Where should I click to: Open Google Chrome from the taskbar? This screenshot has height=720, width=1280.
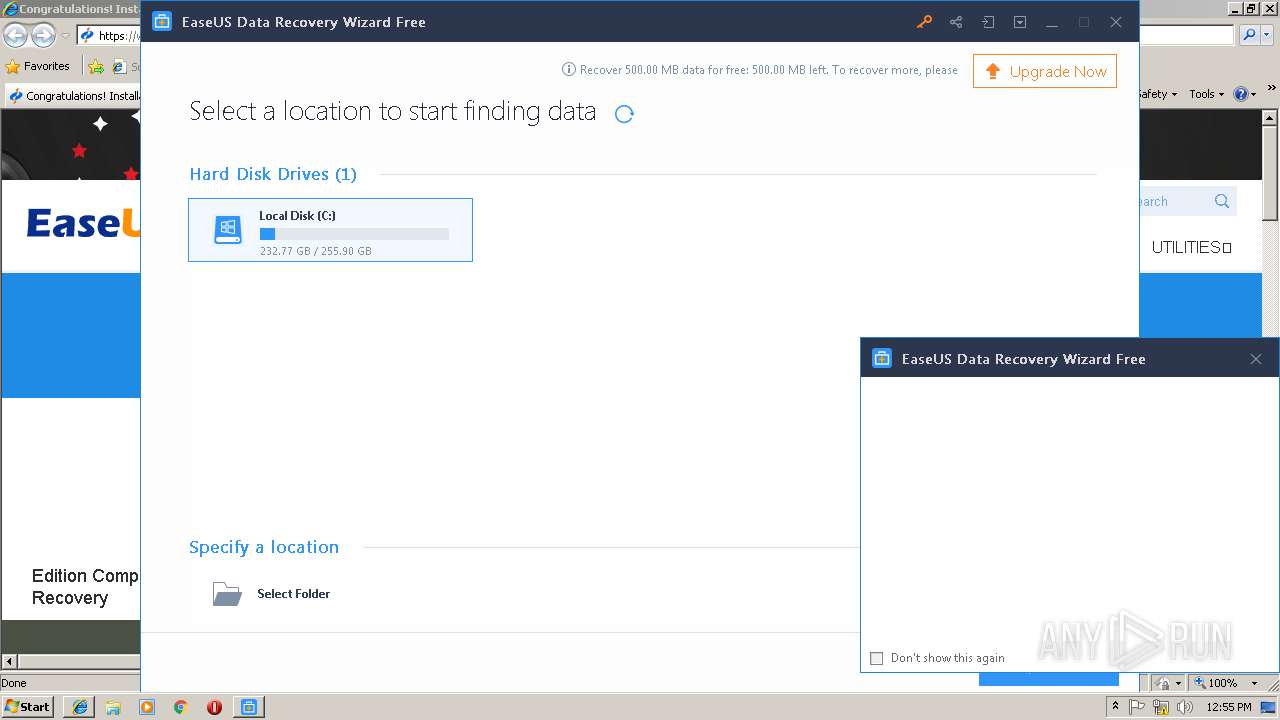[181, 707]
